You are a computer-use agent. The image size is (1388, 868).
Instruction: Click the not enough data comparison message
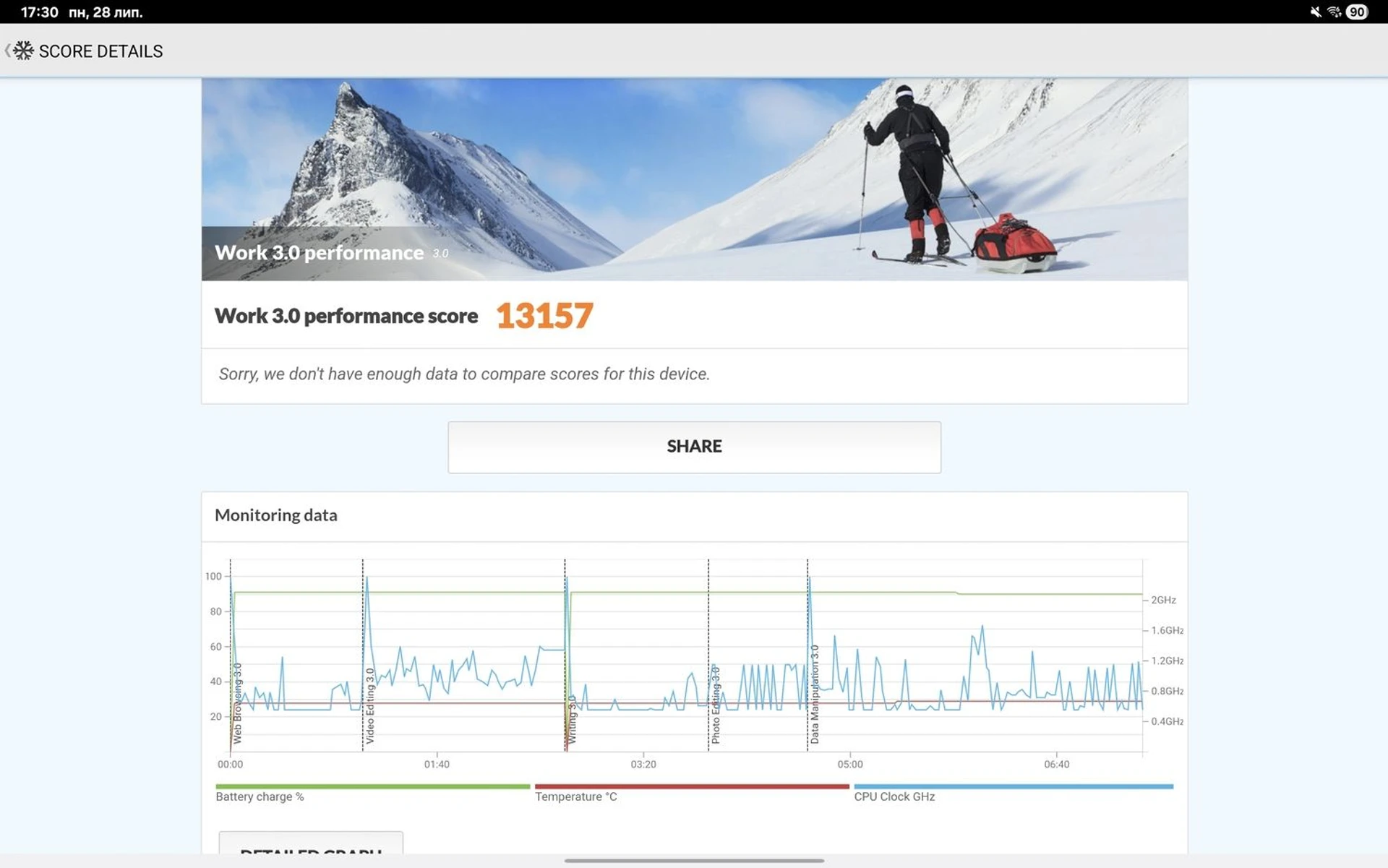(x=464, y=374)
